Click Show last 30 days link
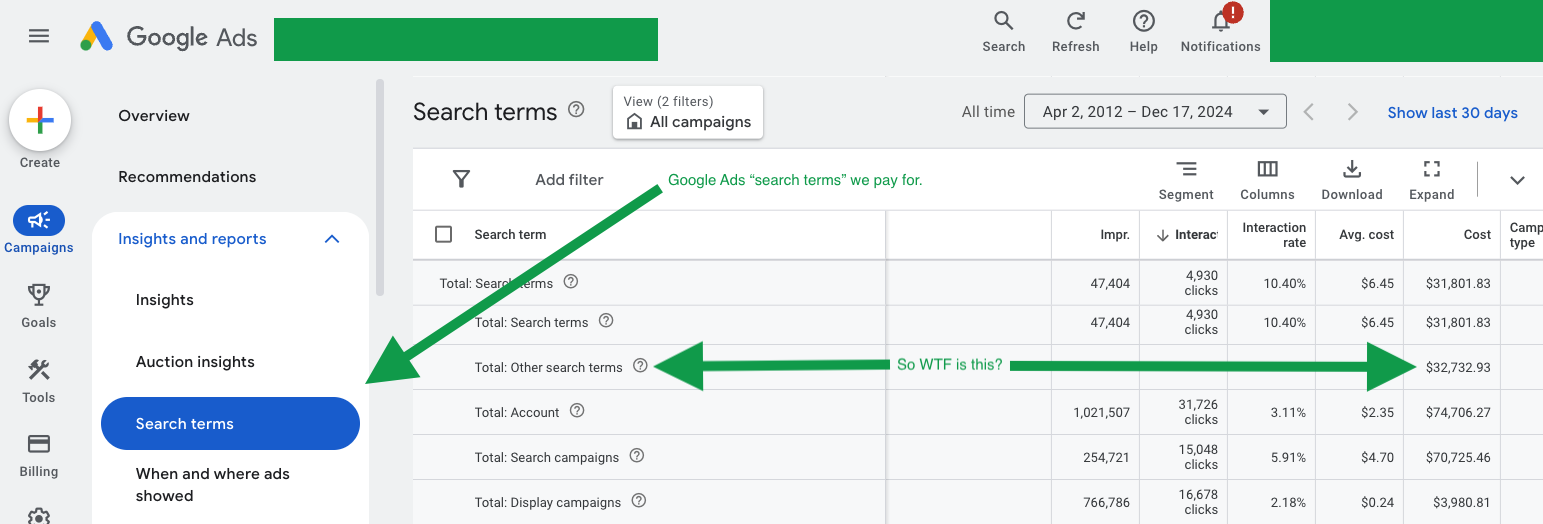The image size is (1543, 524). [1452, 113]
